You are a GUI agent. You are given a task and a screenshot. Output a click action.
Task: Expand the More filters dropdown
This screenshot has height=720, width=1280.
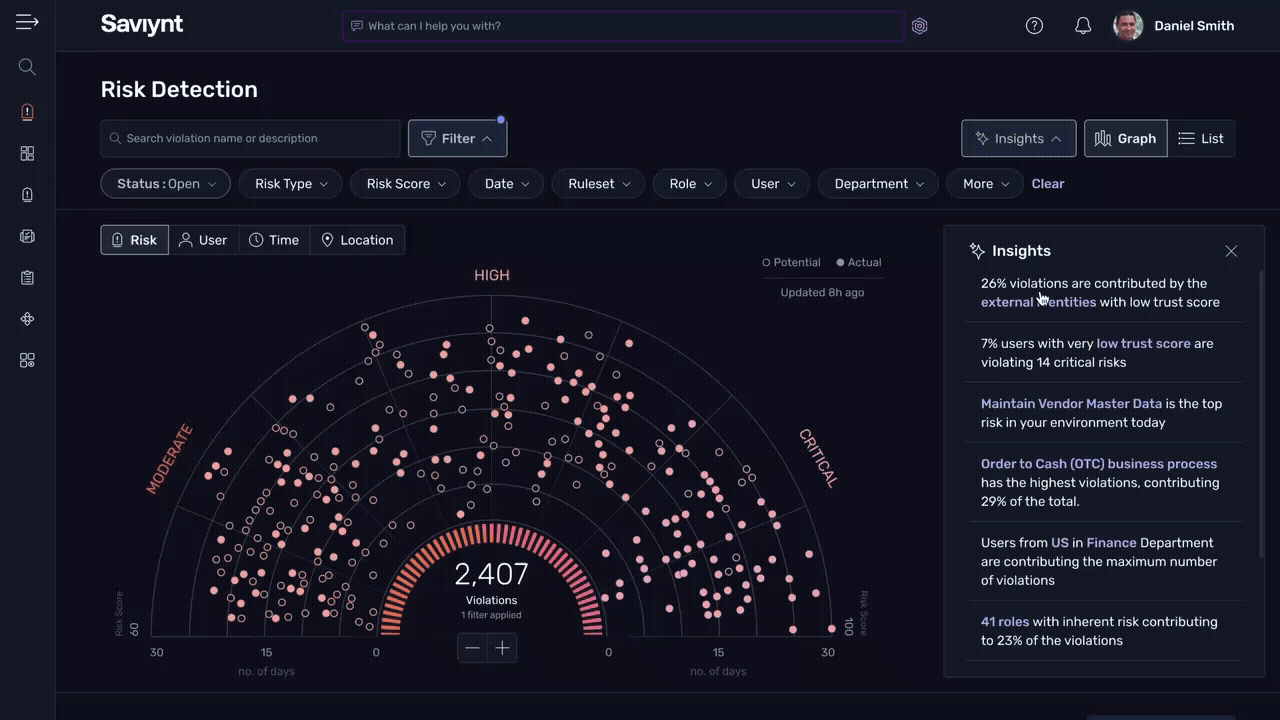point(986,184)
